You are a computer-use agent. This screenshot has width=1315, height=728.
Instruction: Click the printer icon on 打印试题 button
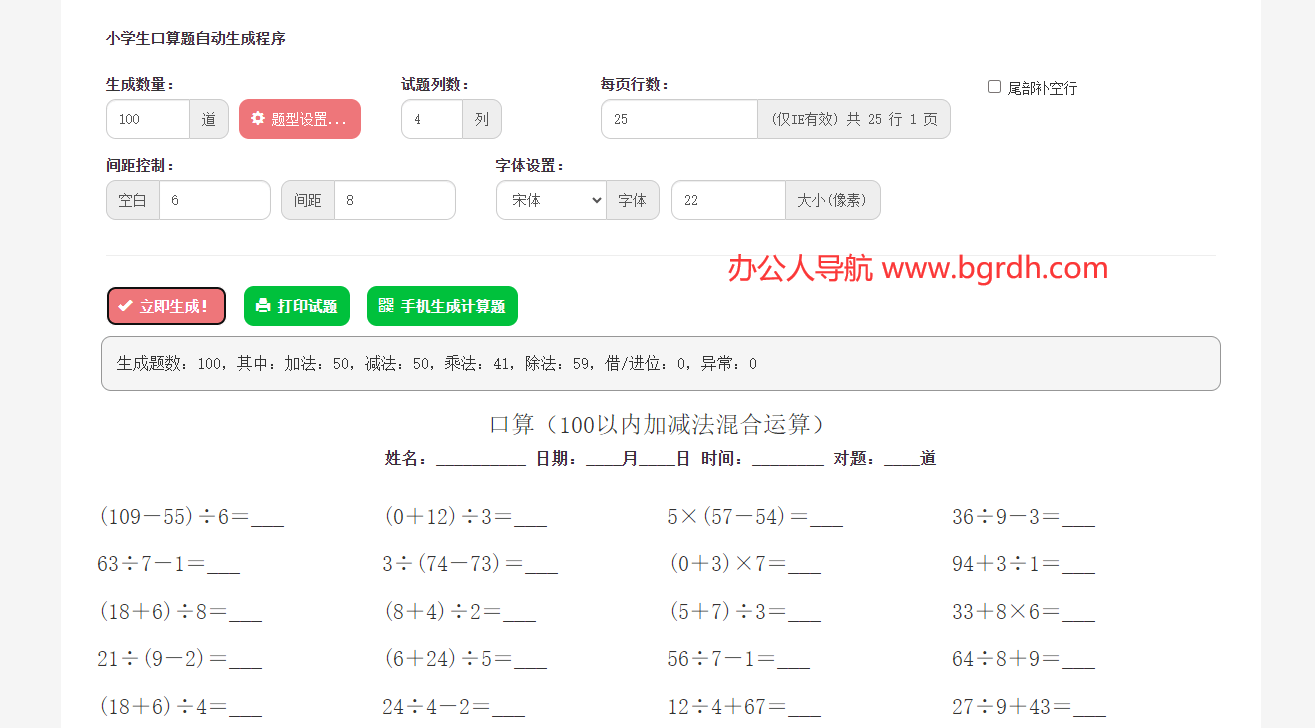pyautogui.click(x=261, y=306)
